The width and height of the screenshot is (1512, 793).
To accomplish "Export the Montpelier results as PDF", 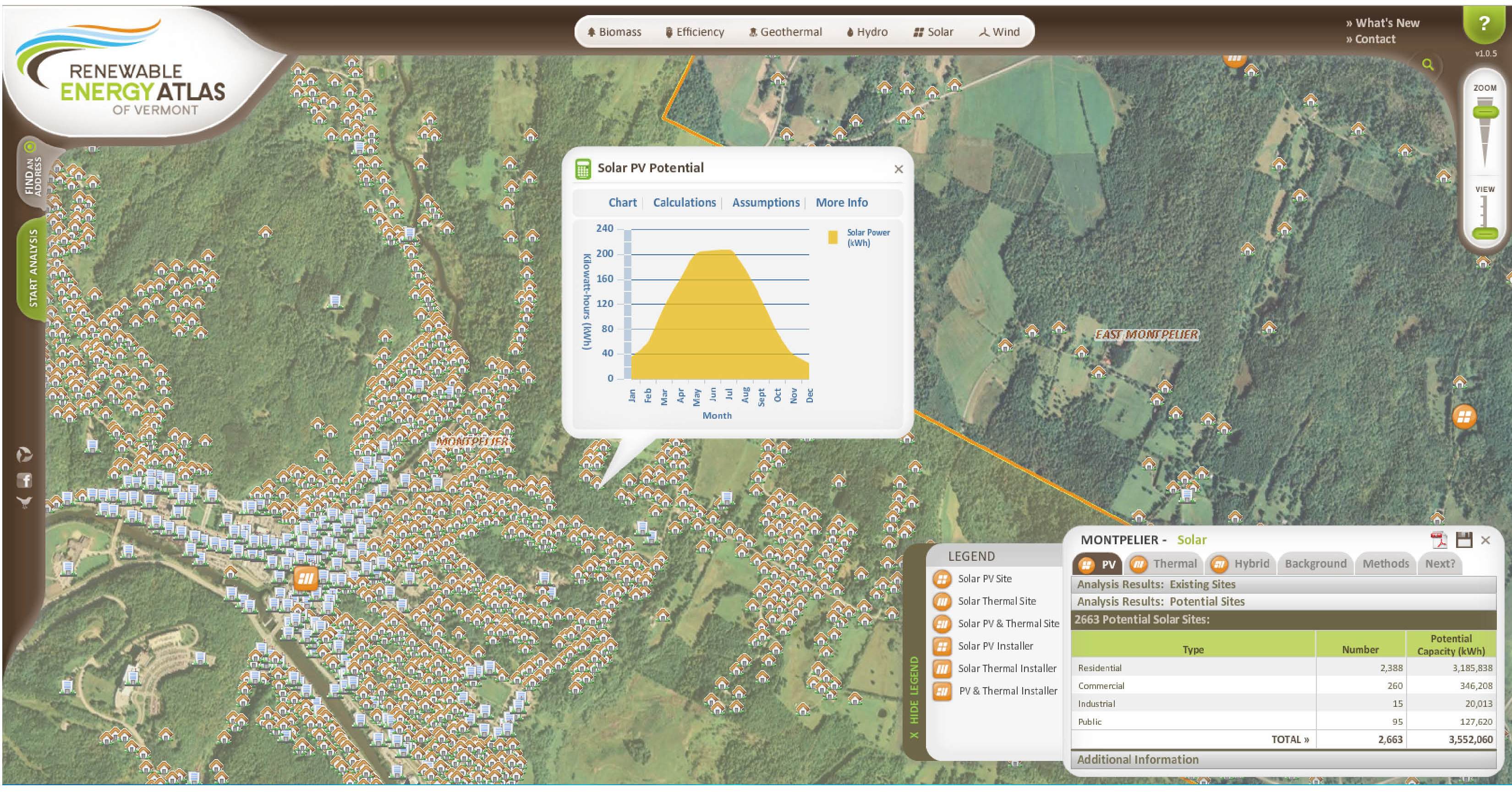I will pos(1439,539).
